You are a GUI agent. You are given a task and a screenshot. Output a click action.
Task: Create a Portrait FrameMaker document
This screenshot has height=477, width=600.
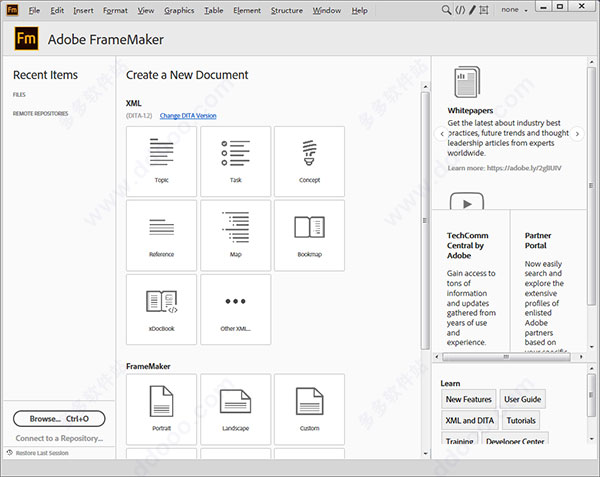[161, 409]
